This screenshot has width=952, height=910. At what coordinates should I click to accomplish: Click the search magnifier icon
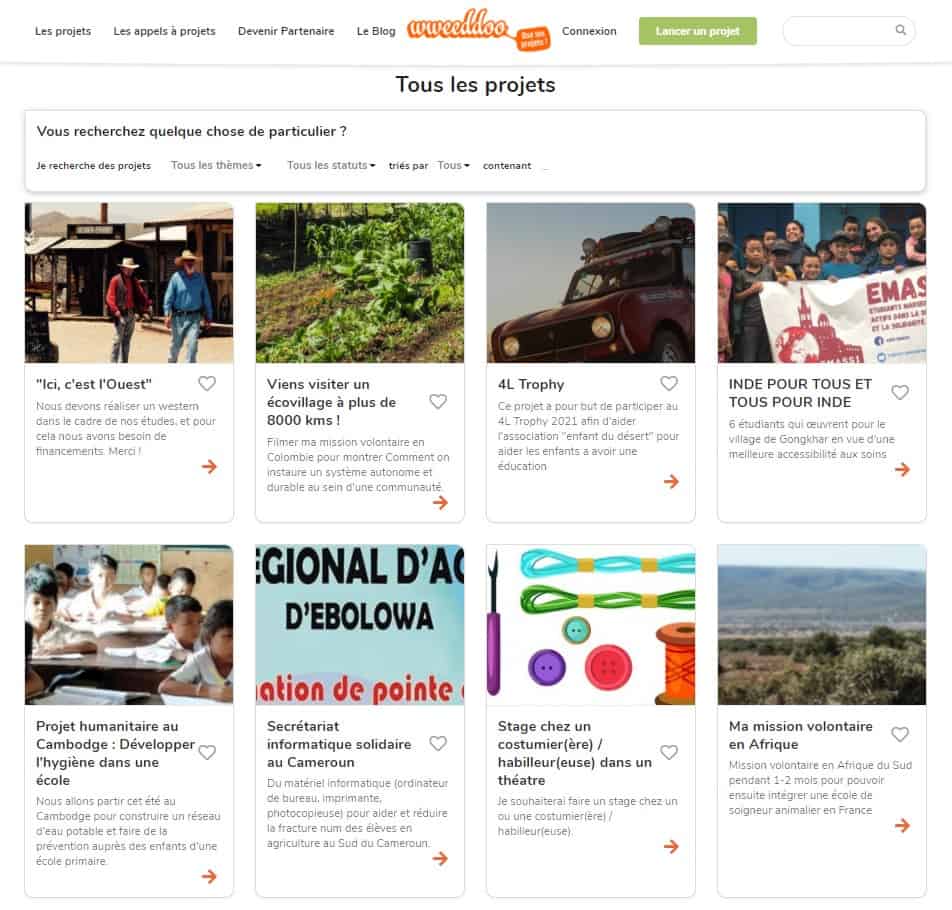[x=900, y=30]
